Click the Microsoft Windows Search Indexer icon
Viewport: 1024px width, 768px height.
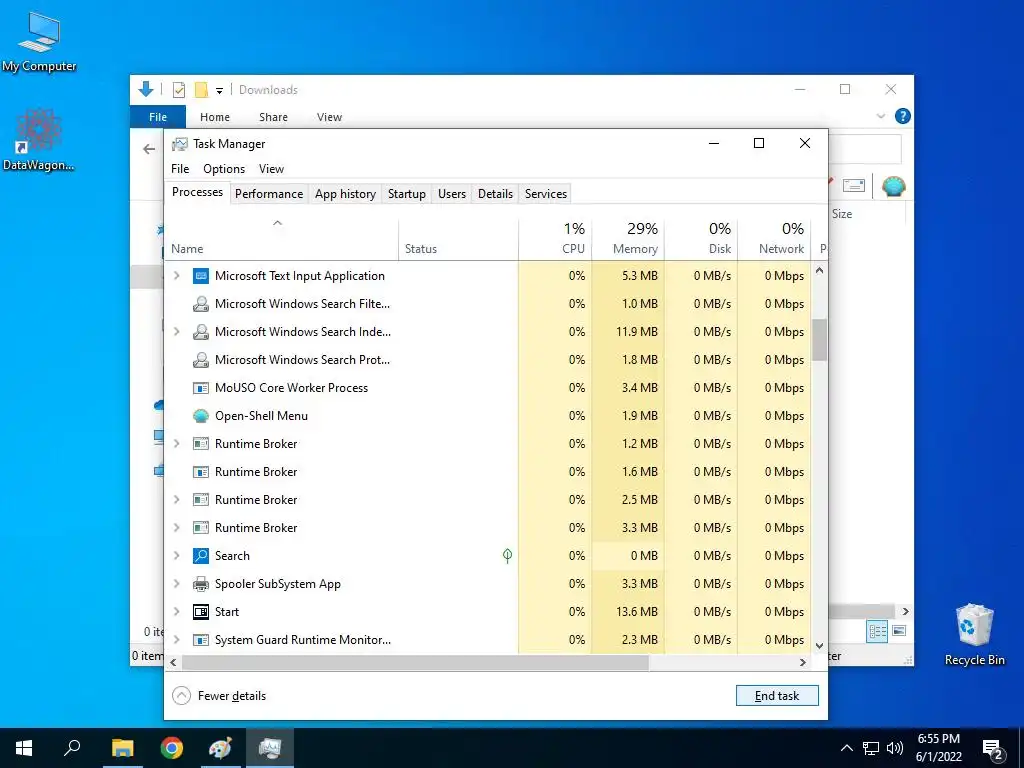200,332
